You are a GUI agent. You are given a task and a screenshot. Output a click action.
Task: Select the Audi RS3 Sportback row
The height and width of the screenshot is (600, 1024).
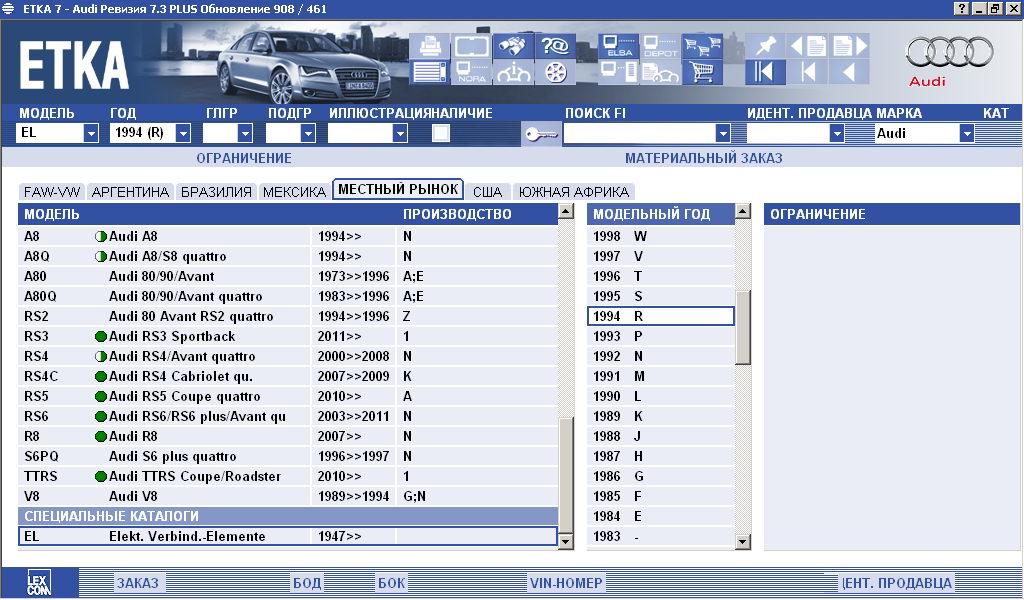point(288,336)
